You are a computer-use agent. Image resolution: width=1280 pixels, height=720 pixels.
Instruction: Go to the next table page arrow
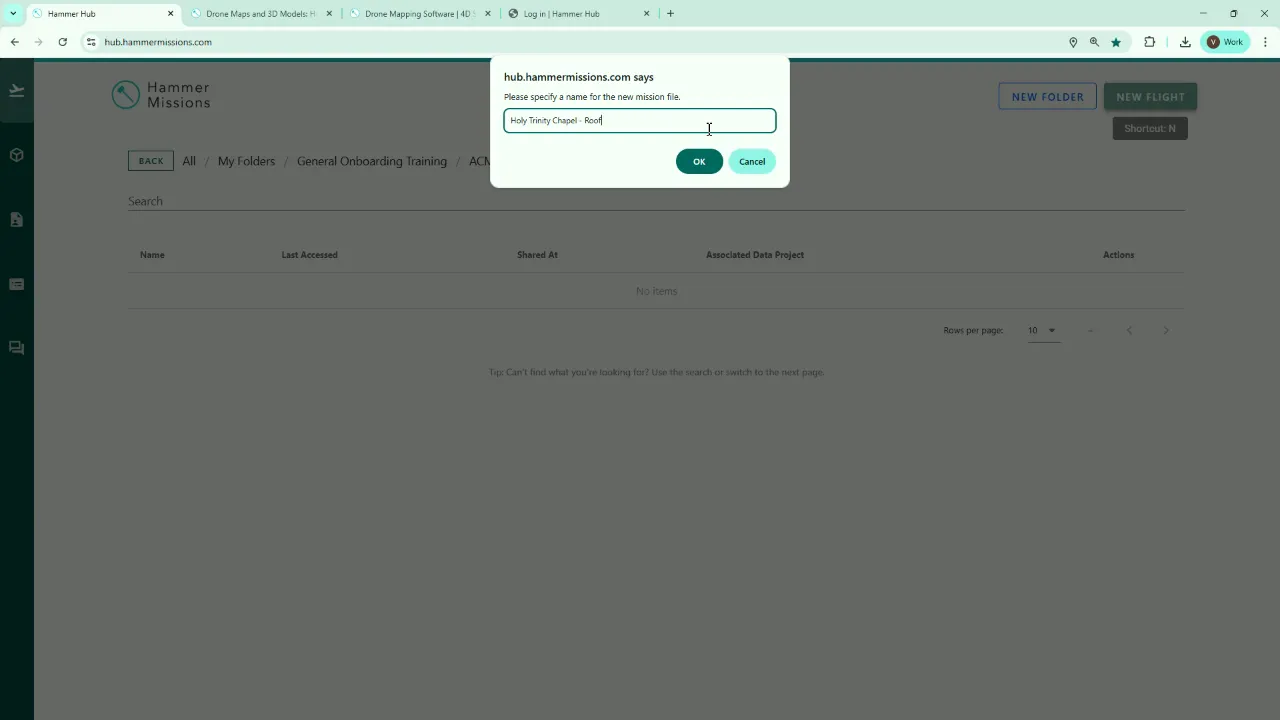1166,331
